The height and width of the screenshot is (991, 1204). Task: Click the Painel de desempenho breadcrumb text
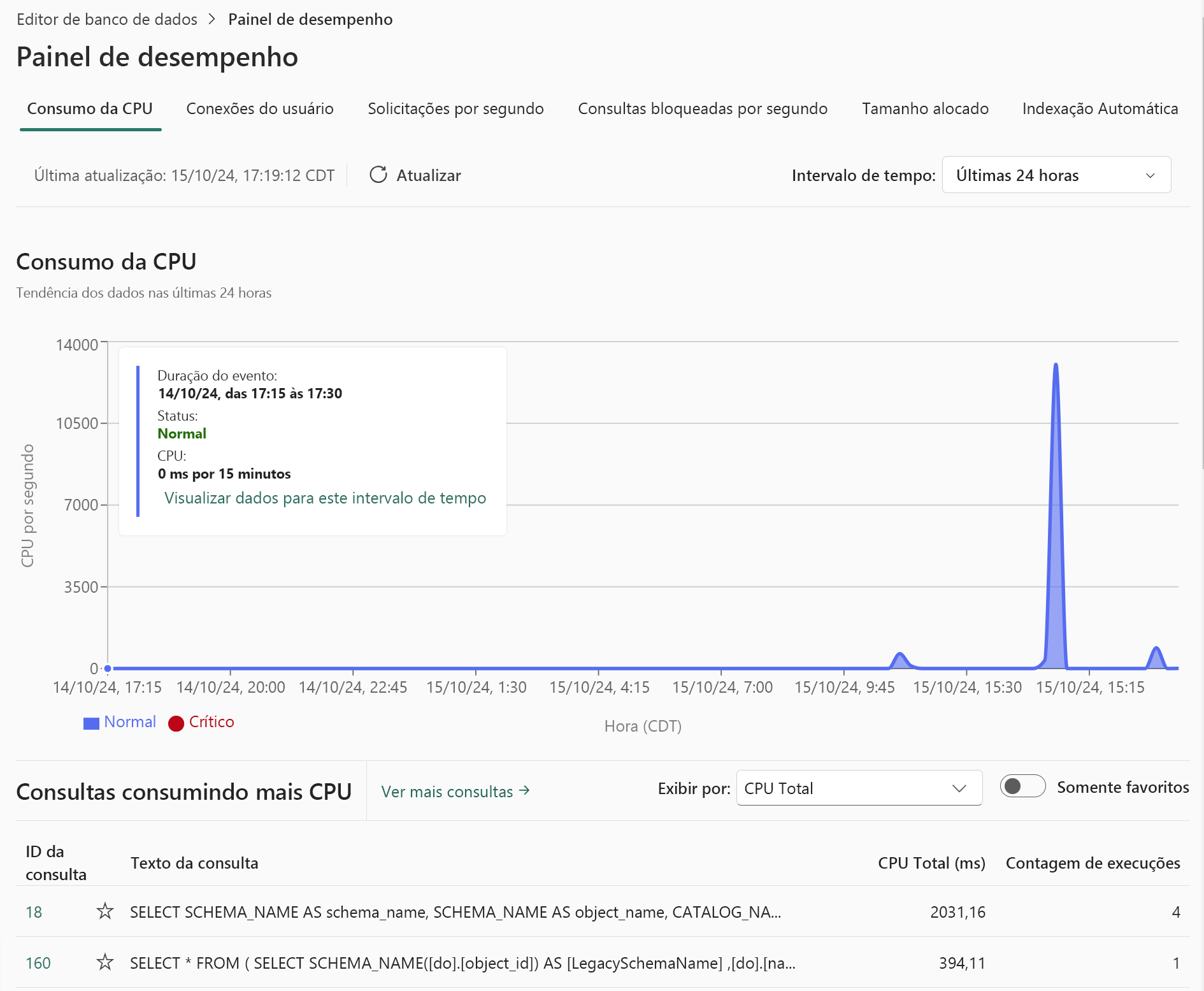pos(310,19)
